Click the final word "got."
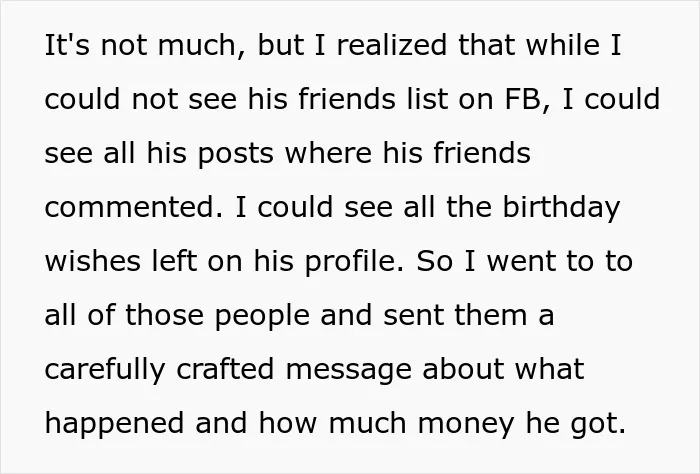Viewport: 700px width, 474px height. pyautogui.click(x=598, y=425)
